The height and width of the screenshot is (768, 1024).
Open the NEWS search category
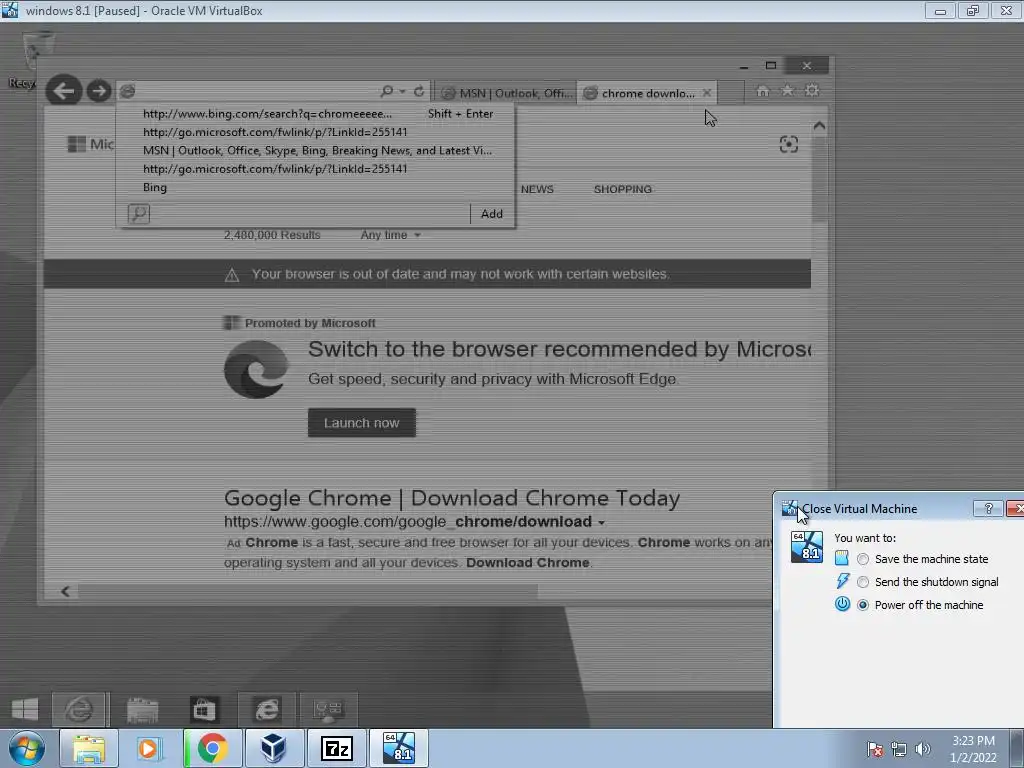click(537, 189)
